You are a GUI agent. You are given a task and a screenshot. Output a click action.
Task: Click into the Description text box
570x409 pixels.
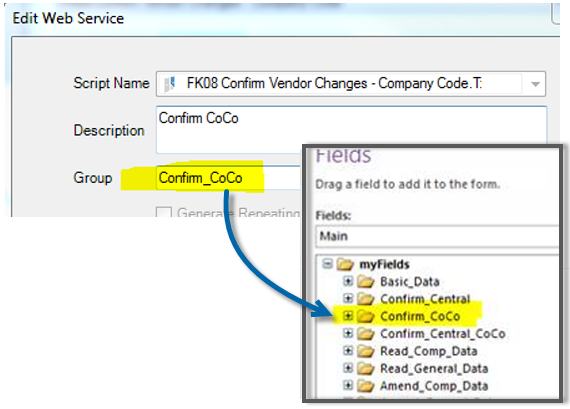(x=351, y=130)
